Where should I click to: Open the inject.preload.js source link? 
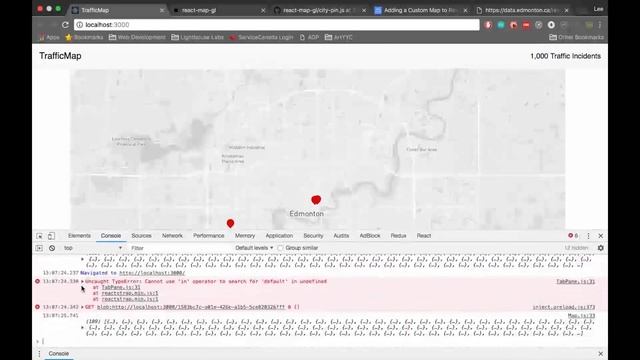[x=564, y=307]
